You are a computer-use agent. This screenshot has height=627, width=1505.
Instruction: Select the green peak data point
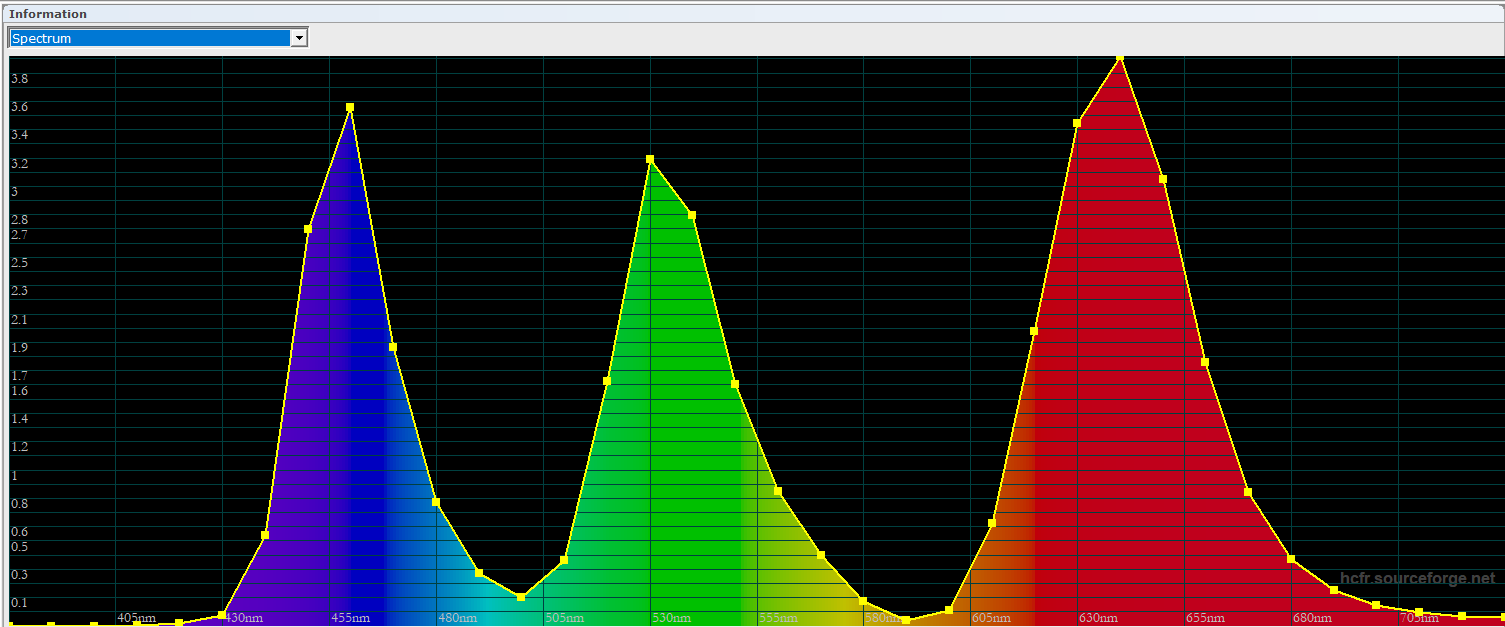click(650, 159)
